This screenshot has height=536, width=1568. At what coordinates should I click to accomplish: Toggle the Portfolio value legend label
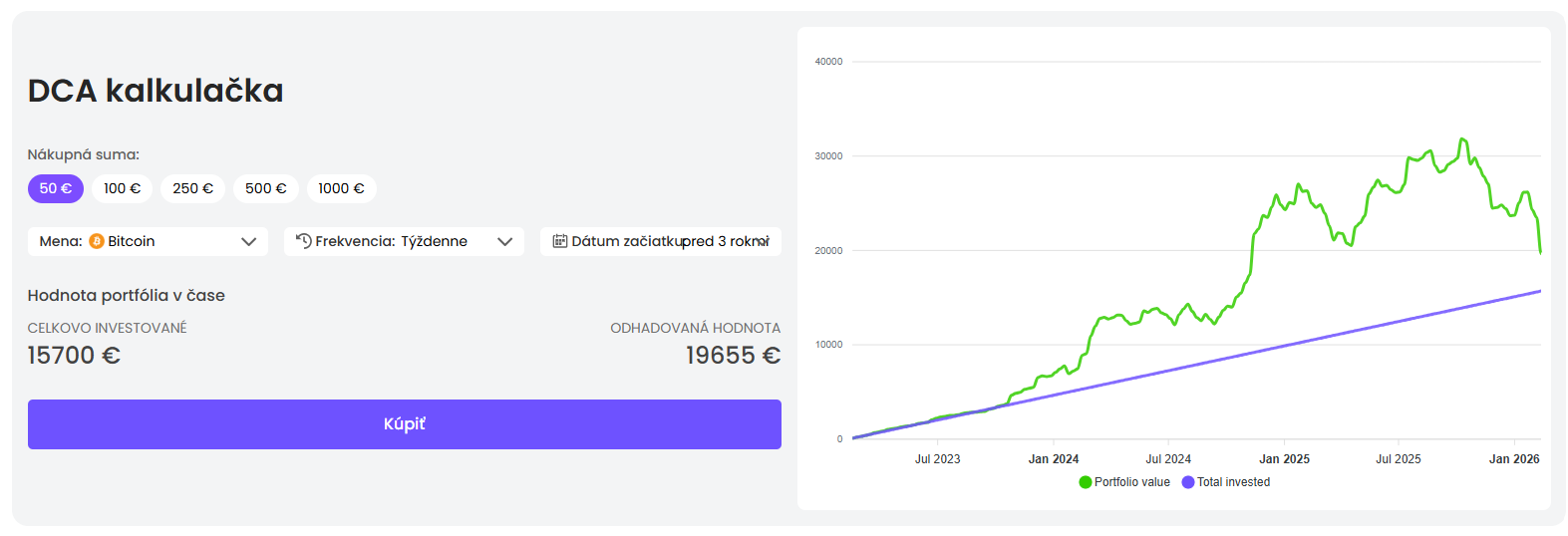[1132, 482]
